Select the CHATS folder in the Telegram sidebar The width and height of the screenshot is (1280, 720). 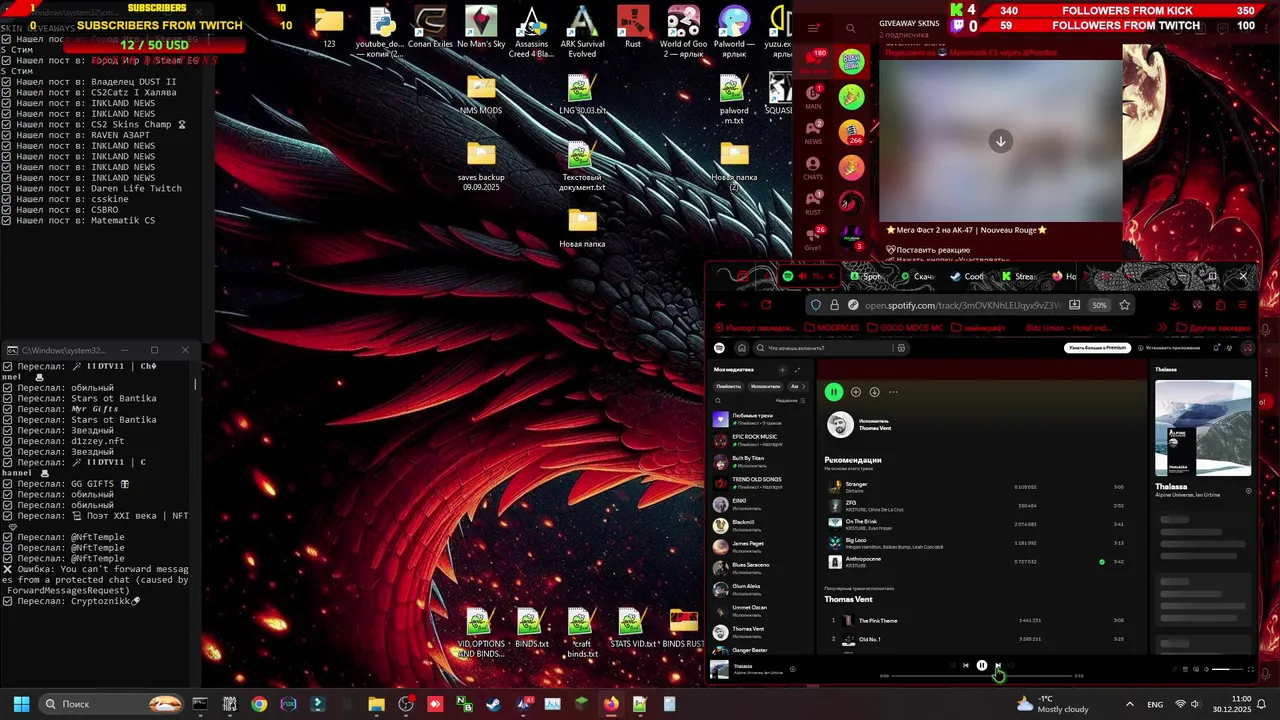pyautogui.click(x=813, y=167)
